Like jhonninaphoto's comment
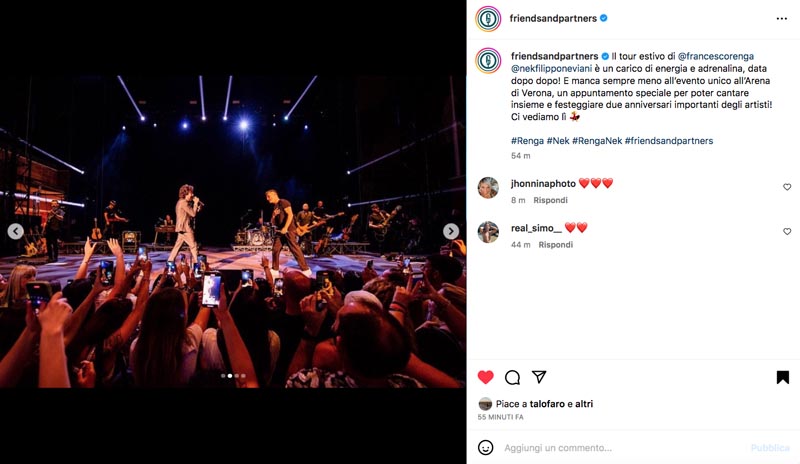Image resolution: width=800 pixels, height=464 pixels. point(787,187)
